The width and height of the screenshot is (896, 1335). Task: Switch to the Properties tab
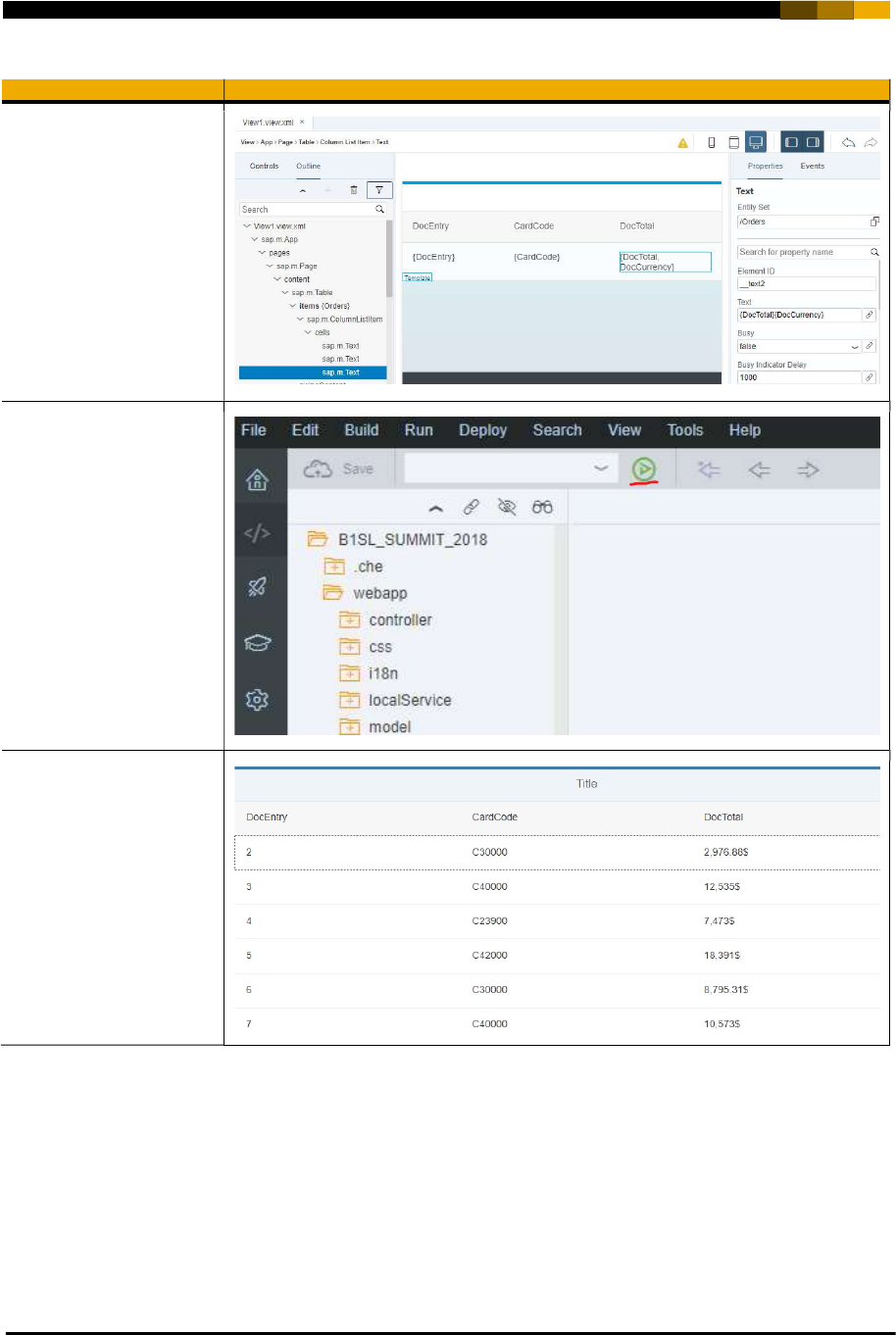pos(766,166)
